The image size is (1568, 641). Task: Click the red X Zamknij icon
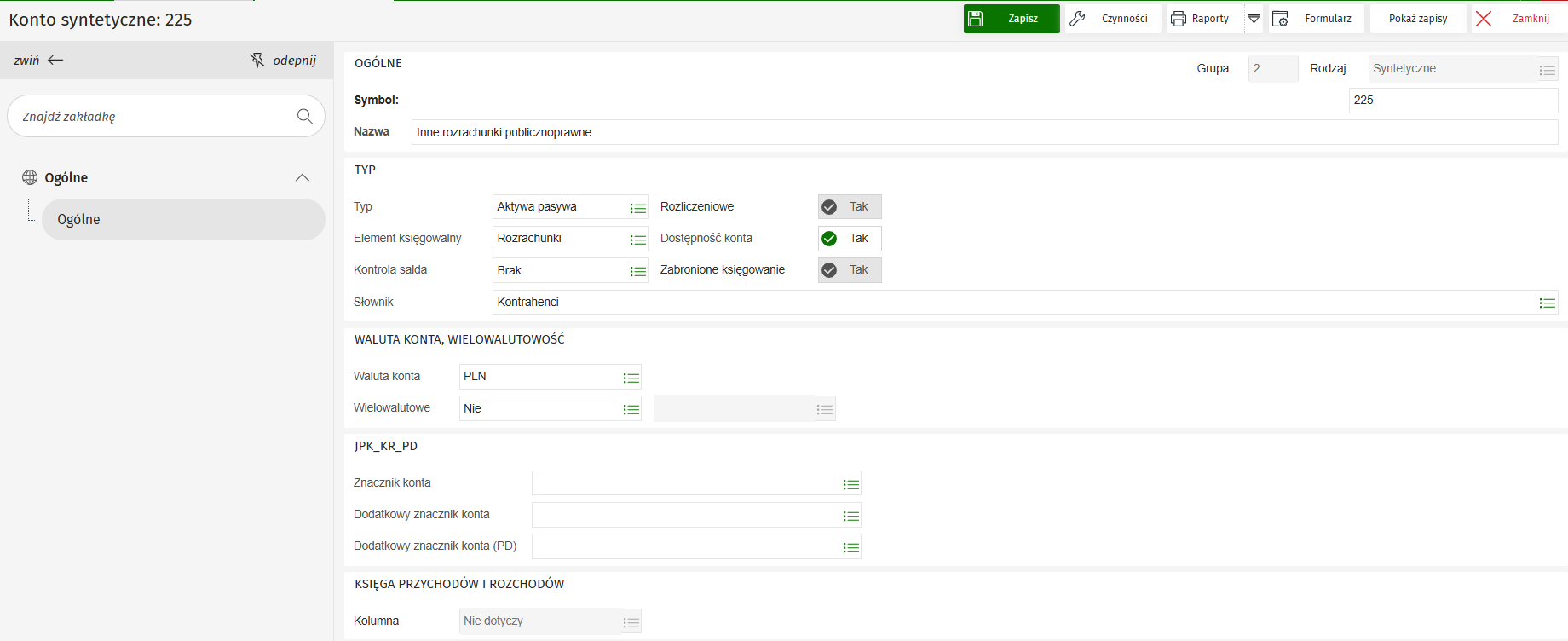tap(1484, 19)
